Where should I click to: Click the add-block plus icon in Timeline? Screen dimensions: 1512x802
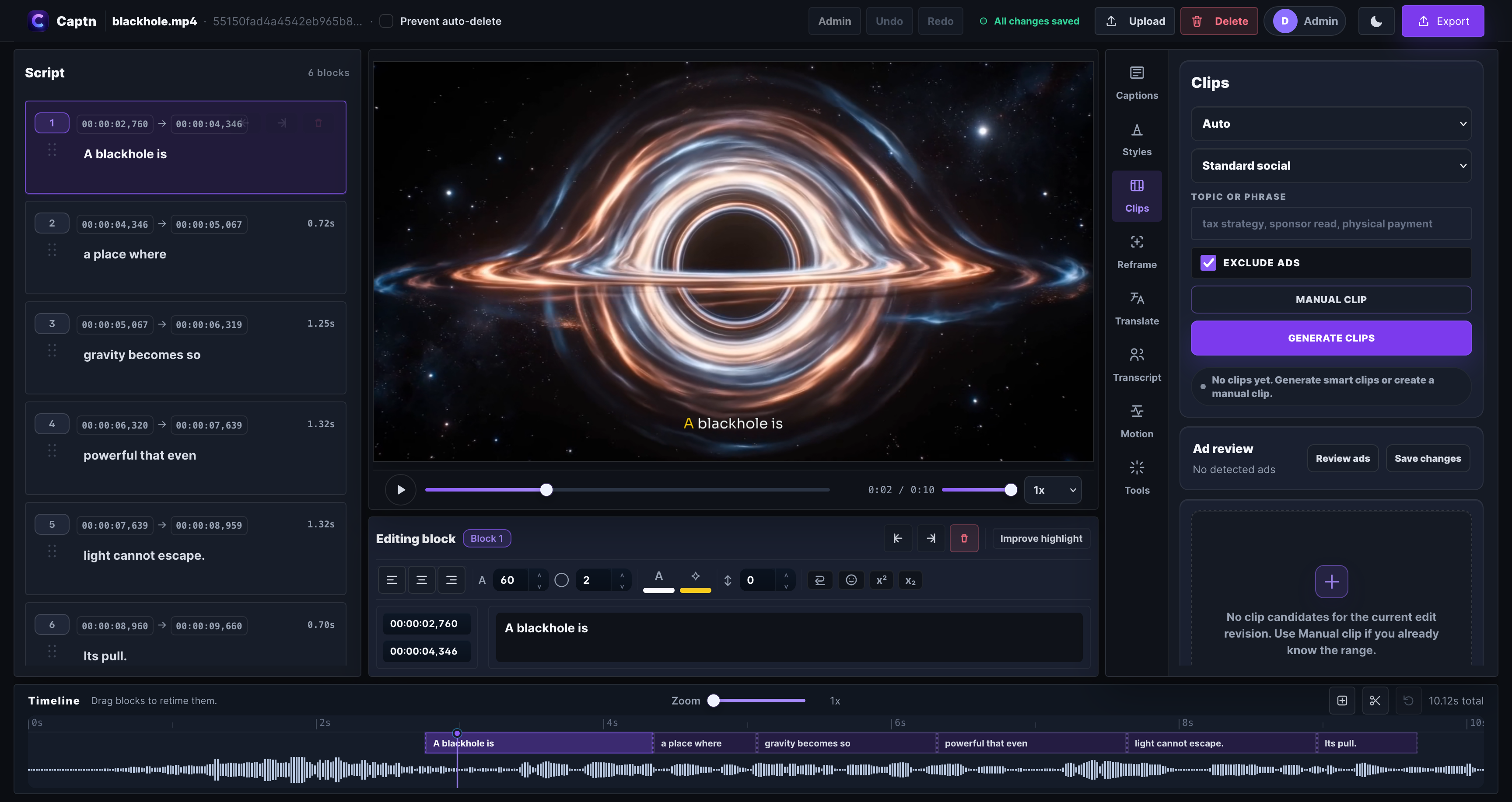pyautogui.click(x=1342, y=700)
